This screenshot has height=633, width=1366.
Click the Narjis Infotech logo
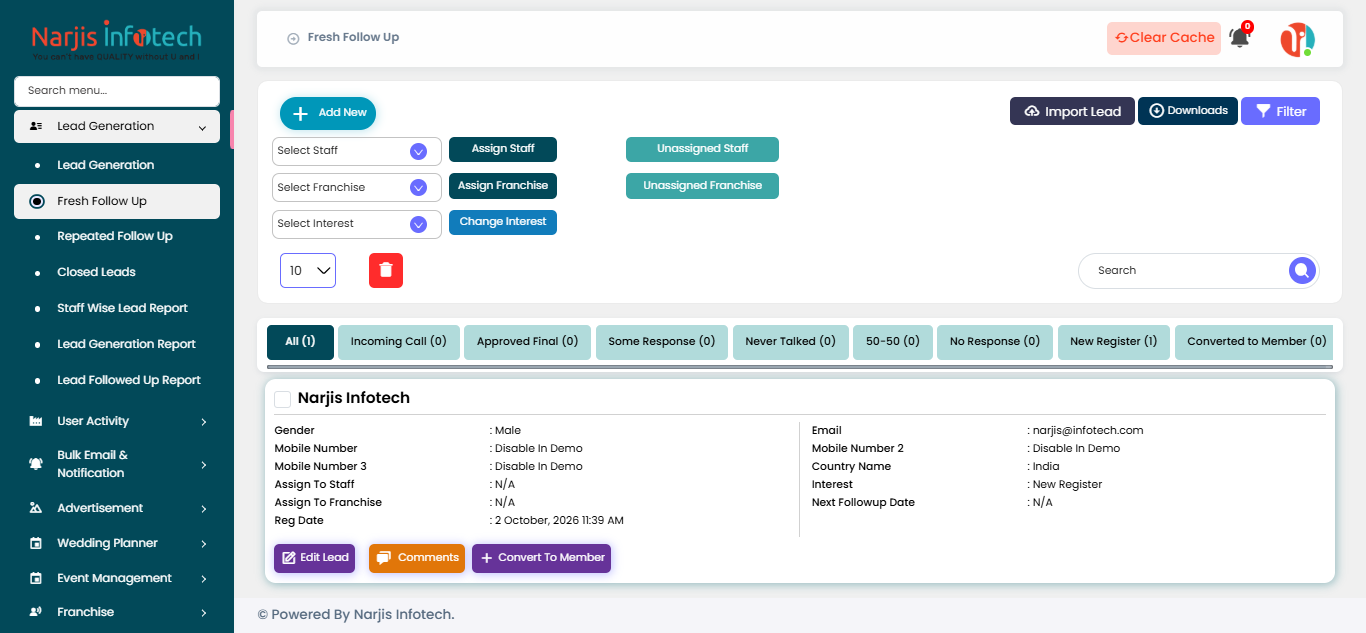coord(116,41)
